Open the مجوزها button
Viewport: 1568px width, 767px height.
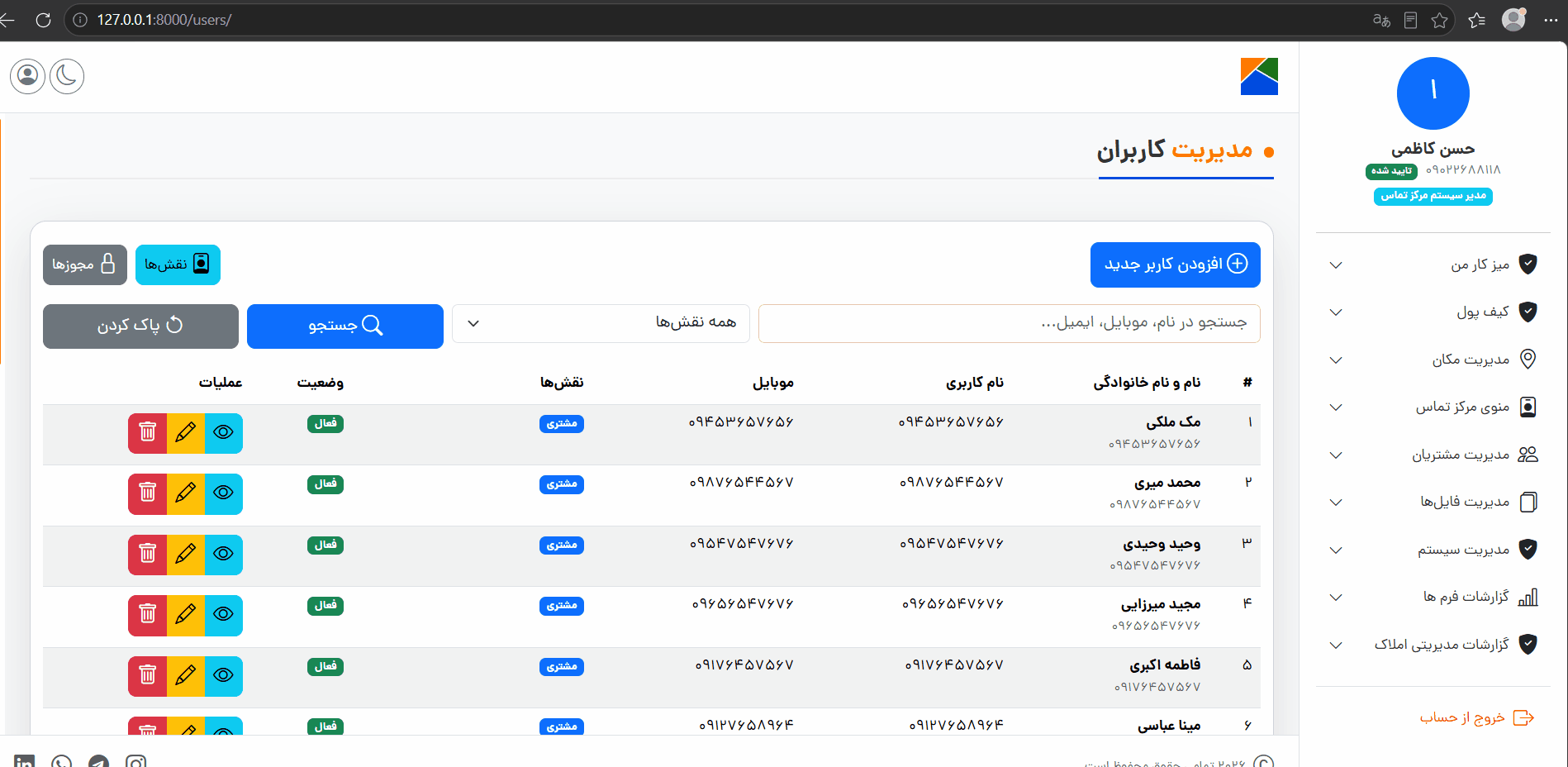(84, 264)
